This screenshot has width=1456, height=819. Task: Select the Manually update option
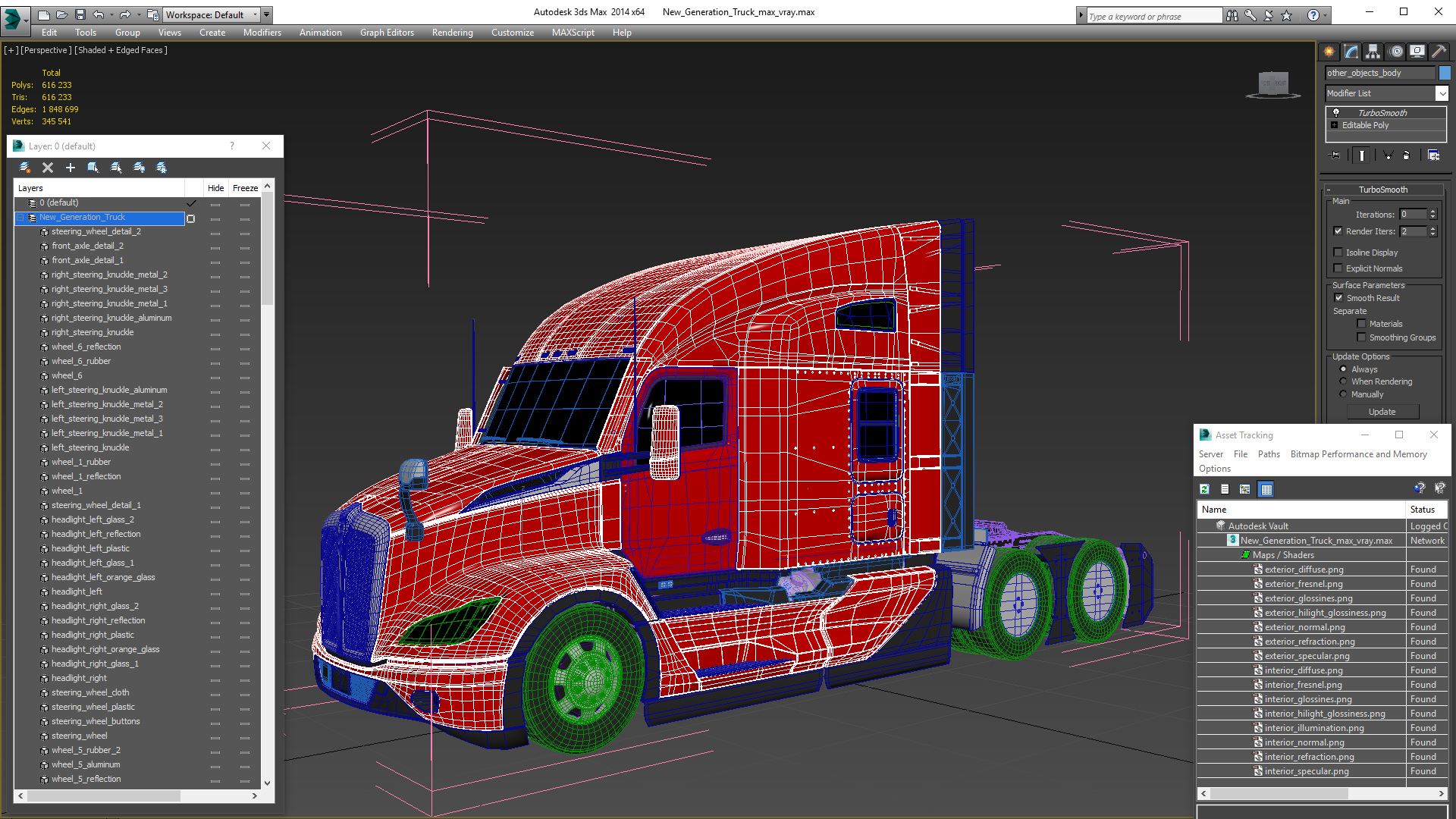coord(1343,394)
